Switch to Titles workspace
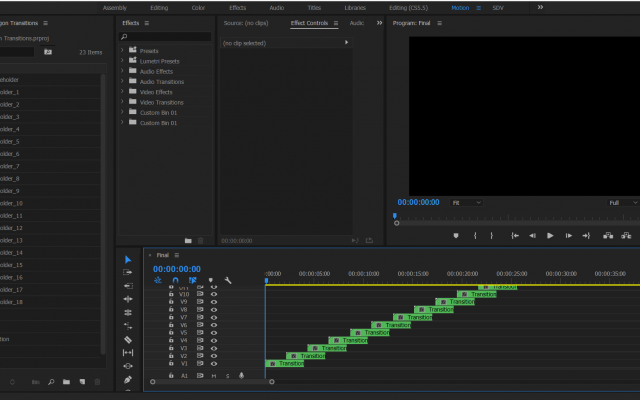This screenshot has height=400, width=640. [314, 8]
